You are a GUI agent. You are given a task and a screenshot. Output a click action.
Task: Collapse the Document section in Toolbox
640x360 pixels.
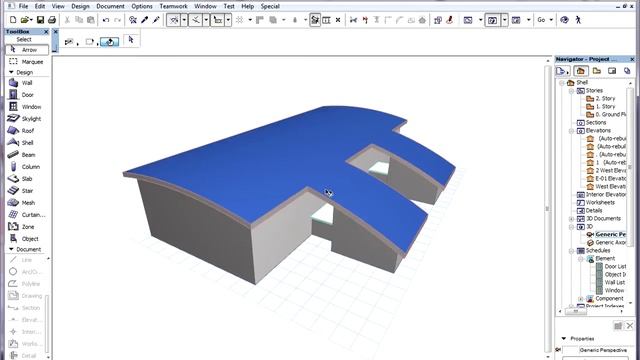point(11,249)
